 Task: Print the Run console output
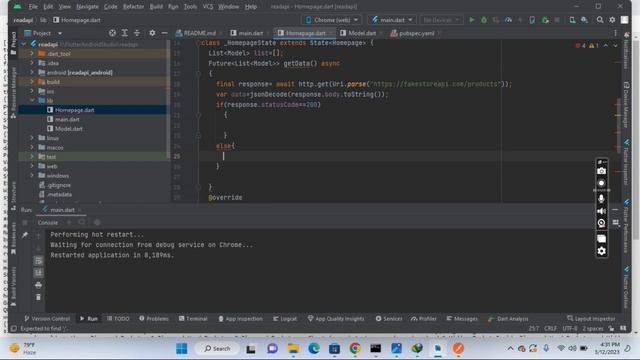click(x=38, y=285)
